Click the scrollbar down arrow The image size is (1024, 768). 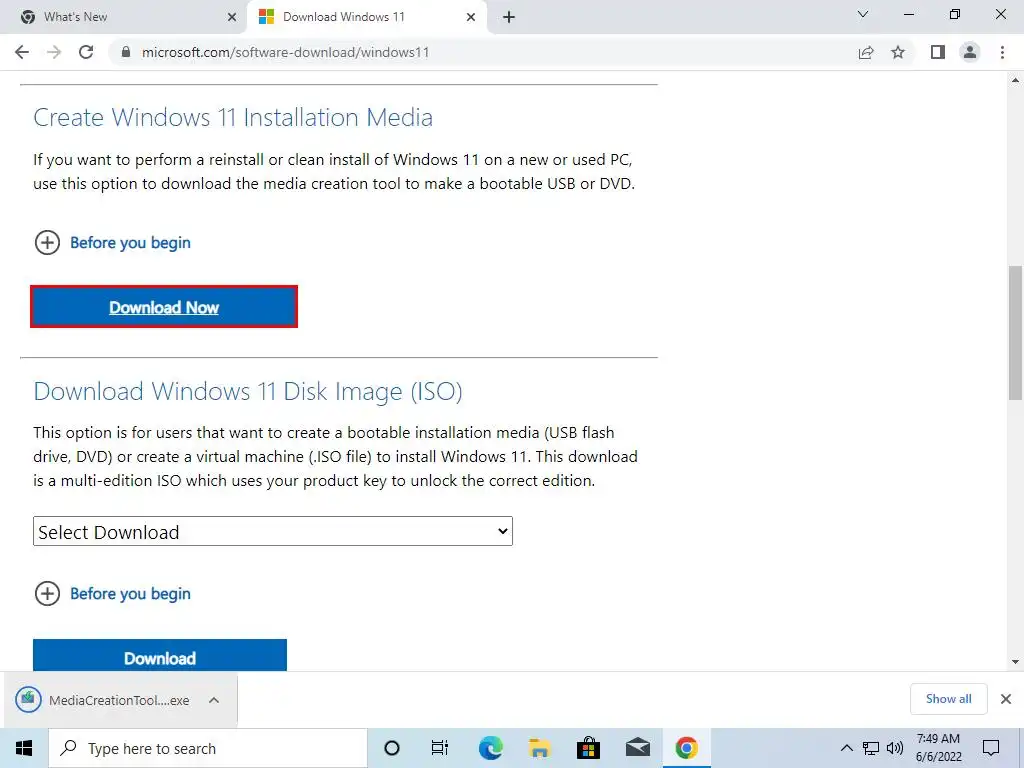tap(1015, 662)
